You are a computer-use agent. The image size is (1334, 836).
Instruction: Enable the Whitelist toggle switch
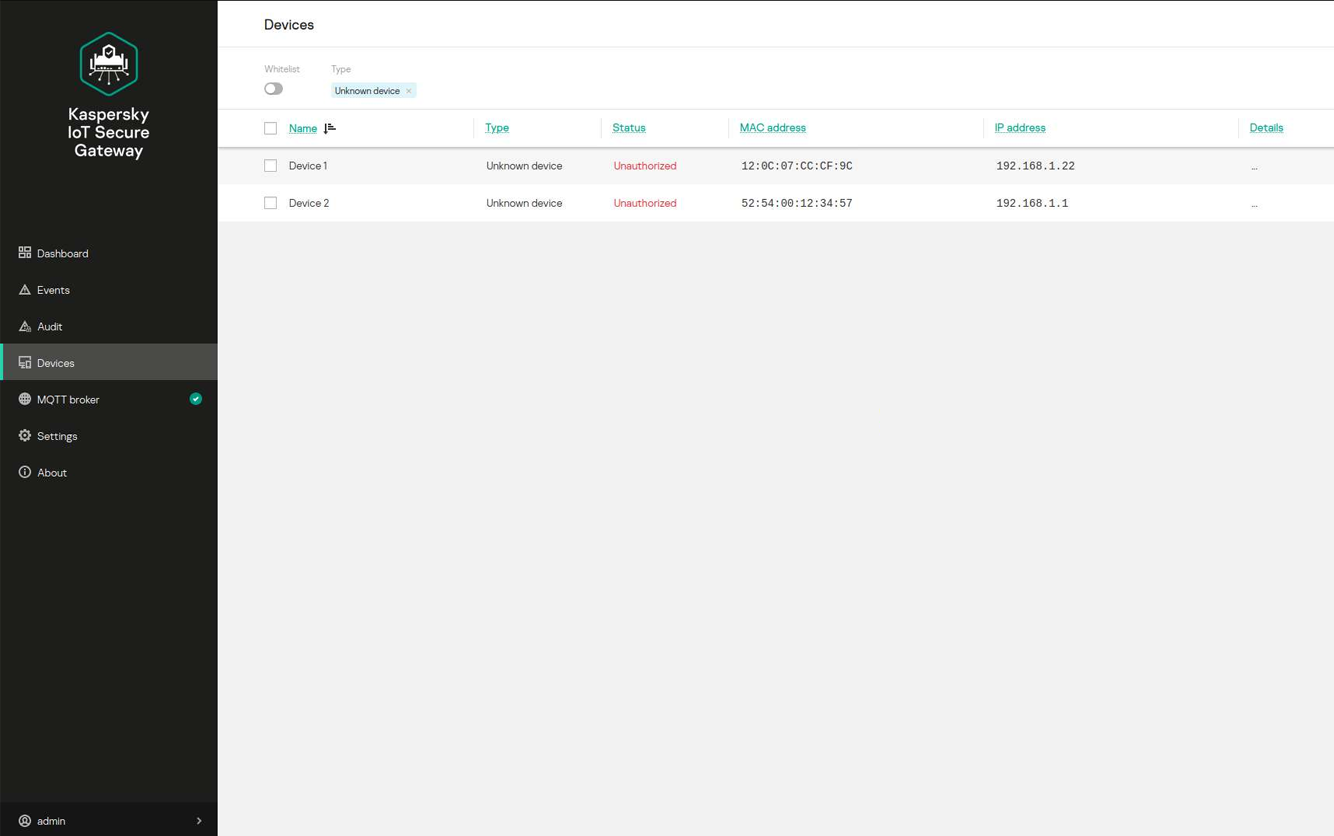(x=273, y=89)
